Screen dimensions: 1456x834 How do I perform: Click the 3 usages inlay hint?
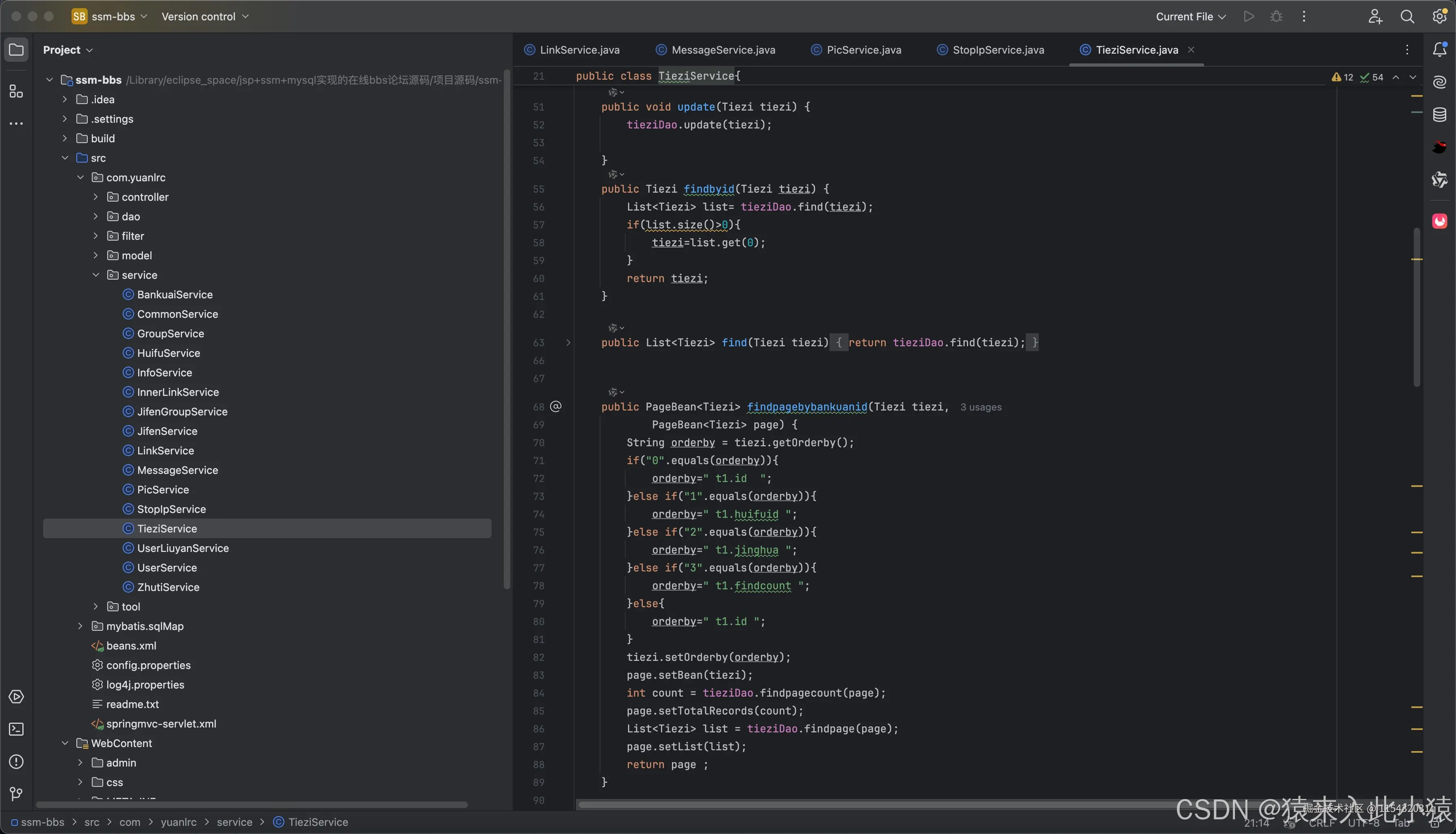point(980,407)
